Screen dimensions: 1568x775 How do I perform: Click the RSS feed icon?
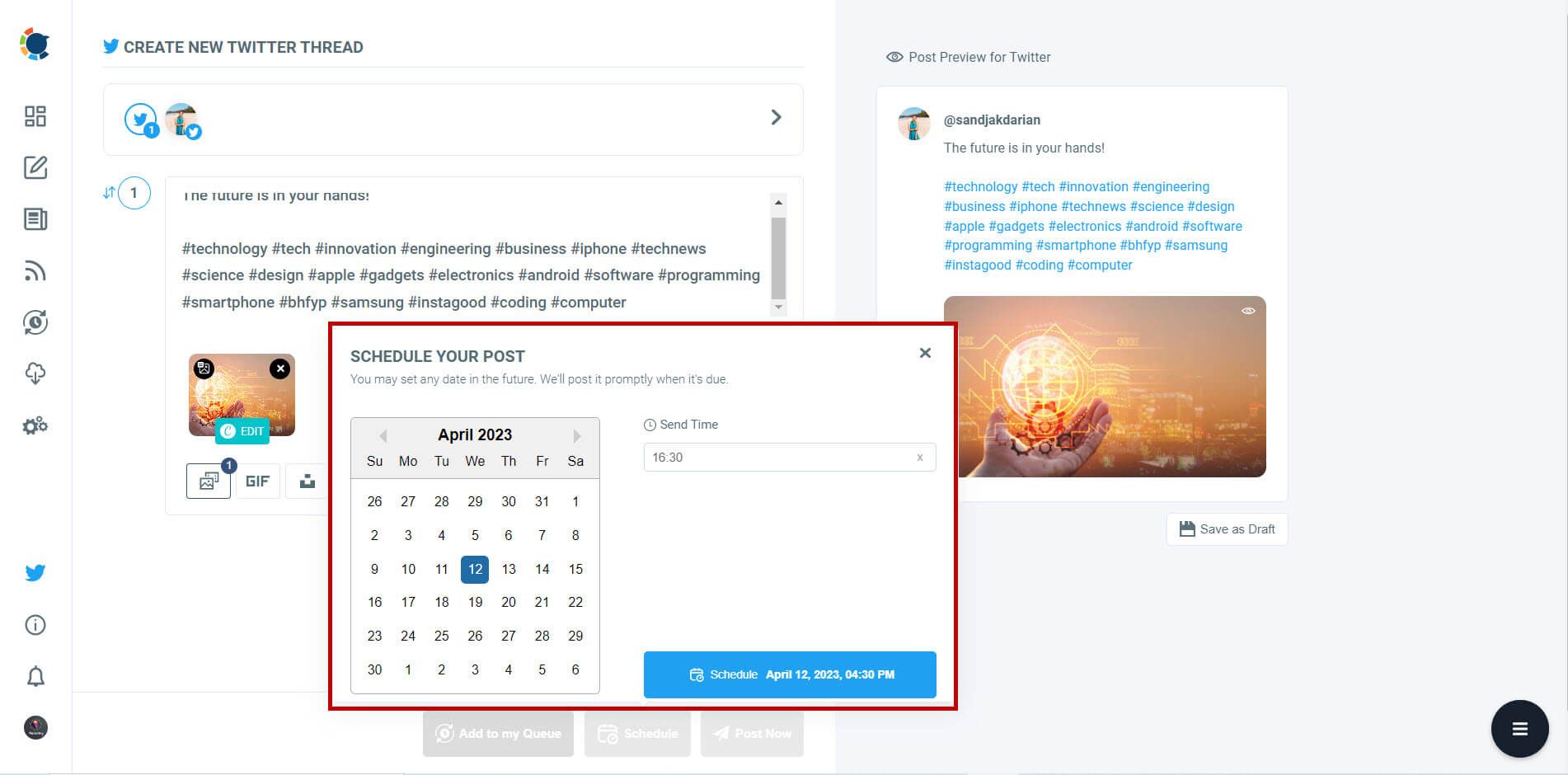(x=35, y=270)
